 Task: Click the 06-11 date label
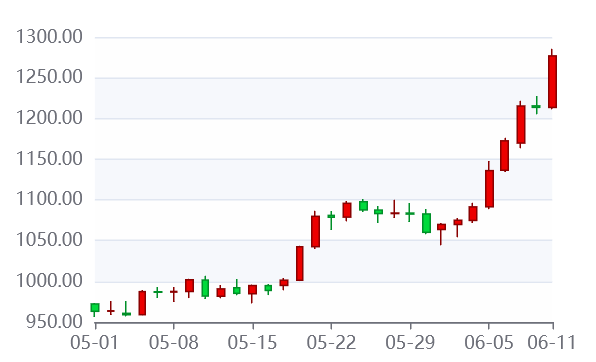click(552, 343)
